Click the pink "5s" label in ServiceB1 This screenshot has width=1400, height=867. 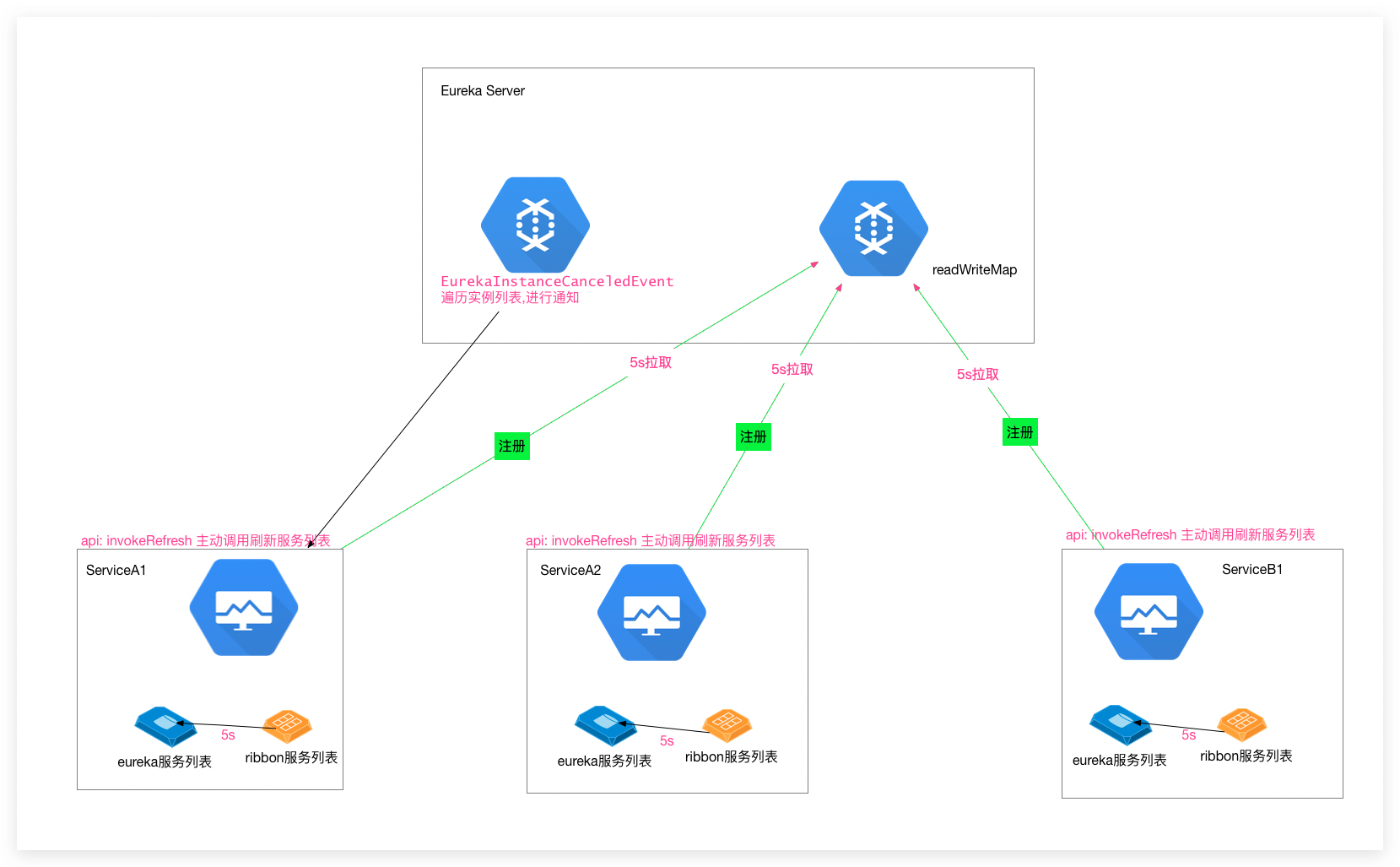(x=1189, y=734)
